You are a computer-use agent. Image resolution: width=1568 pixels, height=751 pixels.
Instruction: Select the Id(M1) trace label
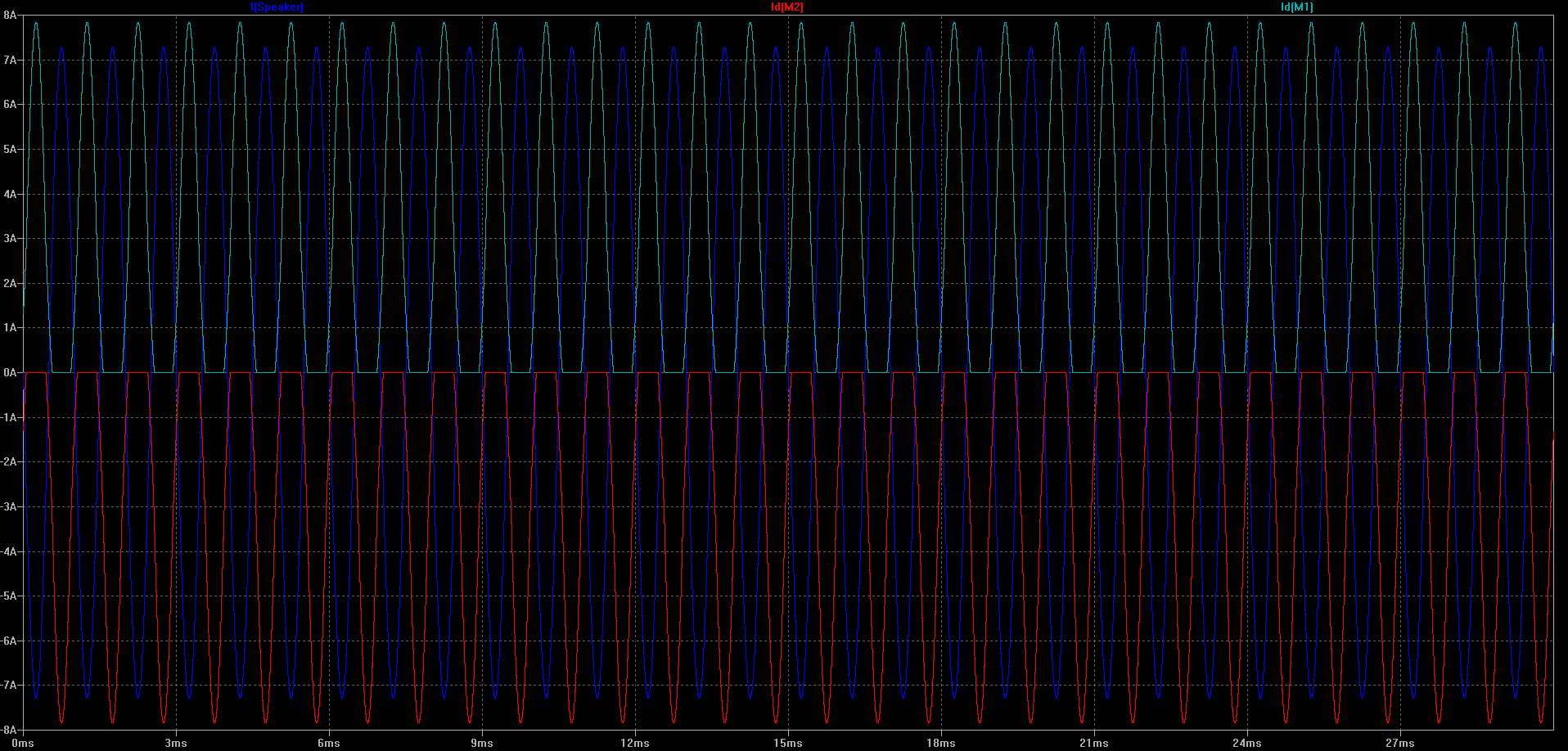tap(1297, 7)
